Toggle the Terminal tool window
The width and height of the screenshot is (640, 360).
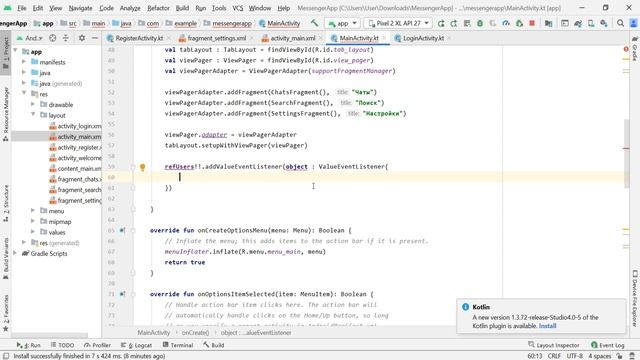(178, 345)
